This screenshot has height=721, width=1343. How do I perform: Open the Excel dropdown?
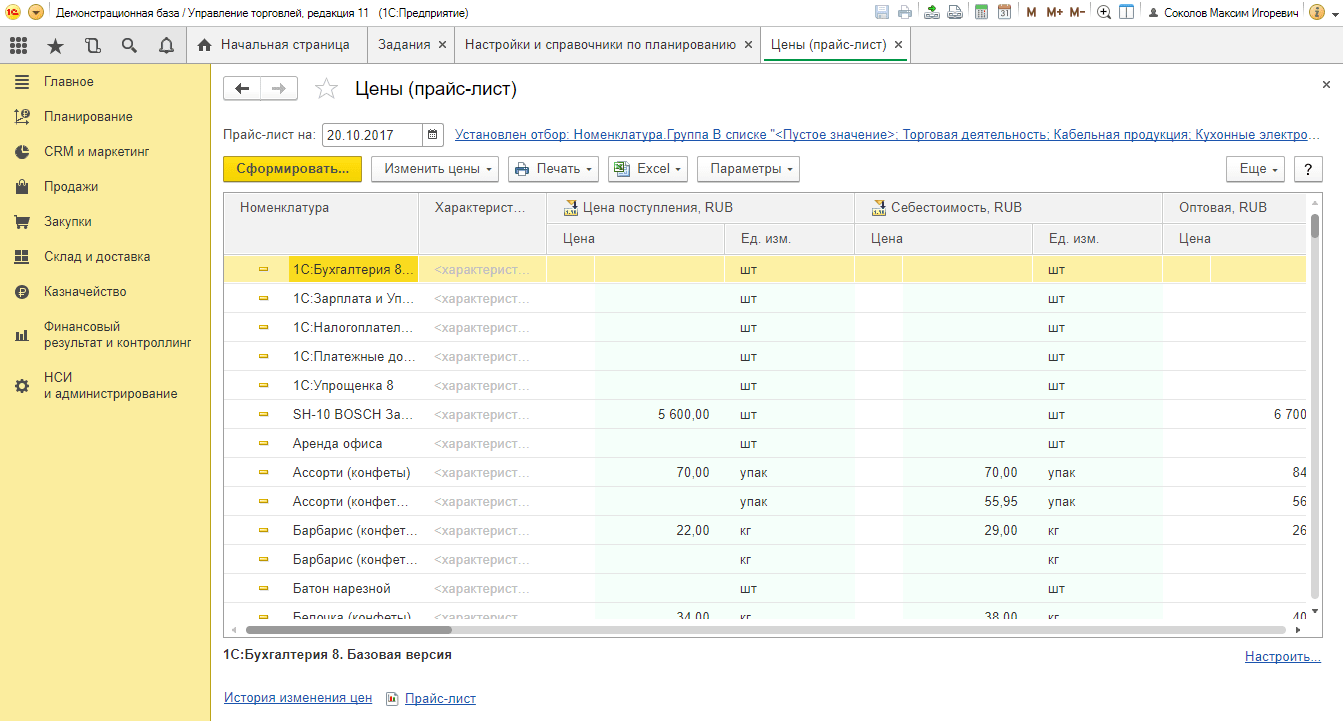coord(648,169)
